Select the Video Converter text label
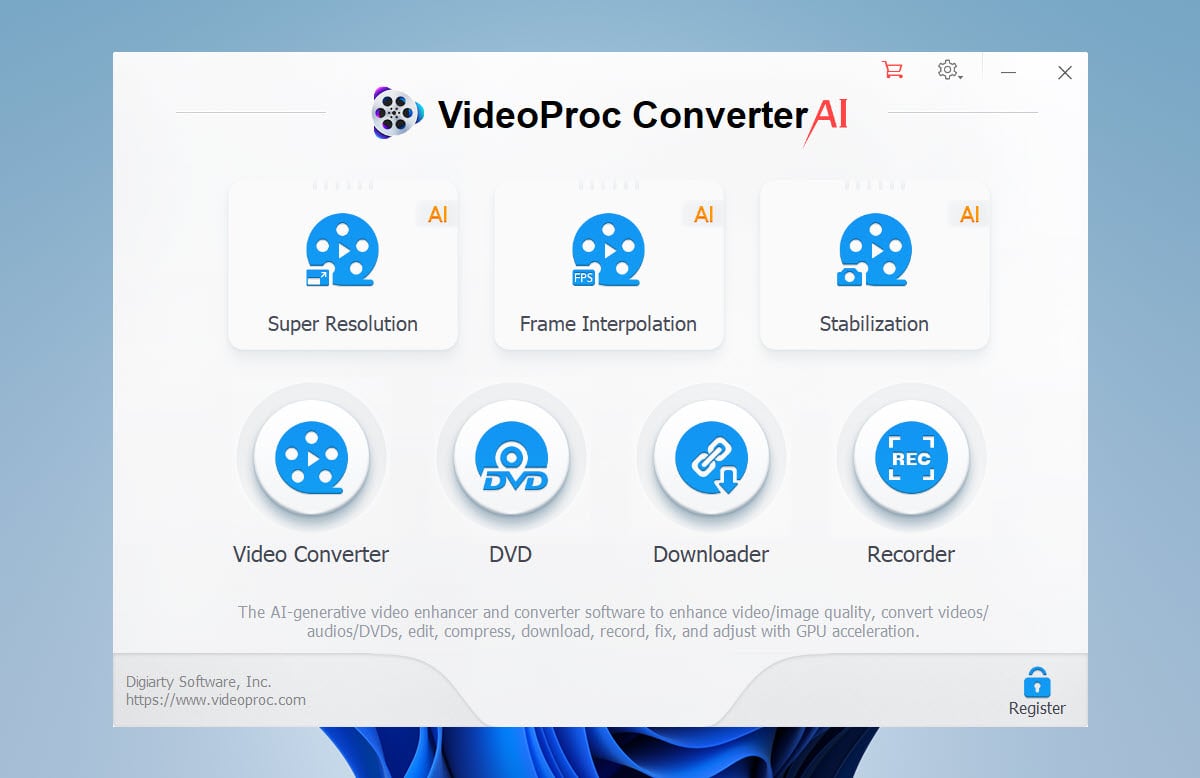The height and width of the screenshot is (778, 1200). coord(311,554)
